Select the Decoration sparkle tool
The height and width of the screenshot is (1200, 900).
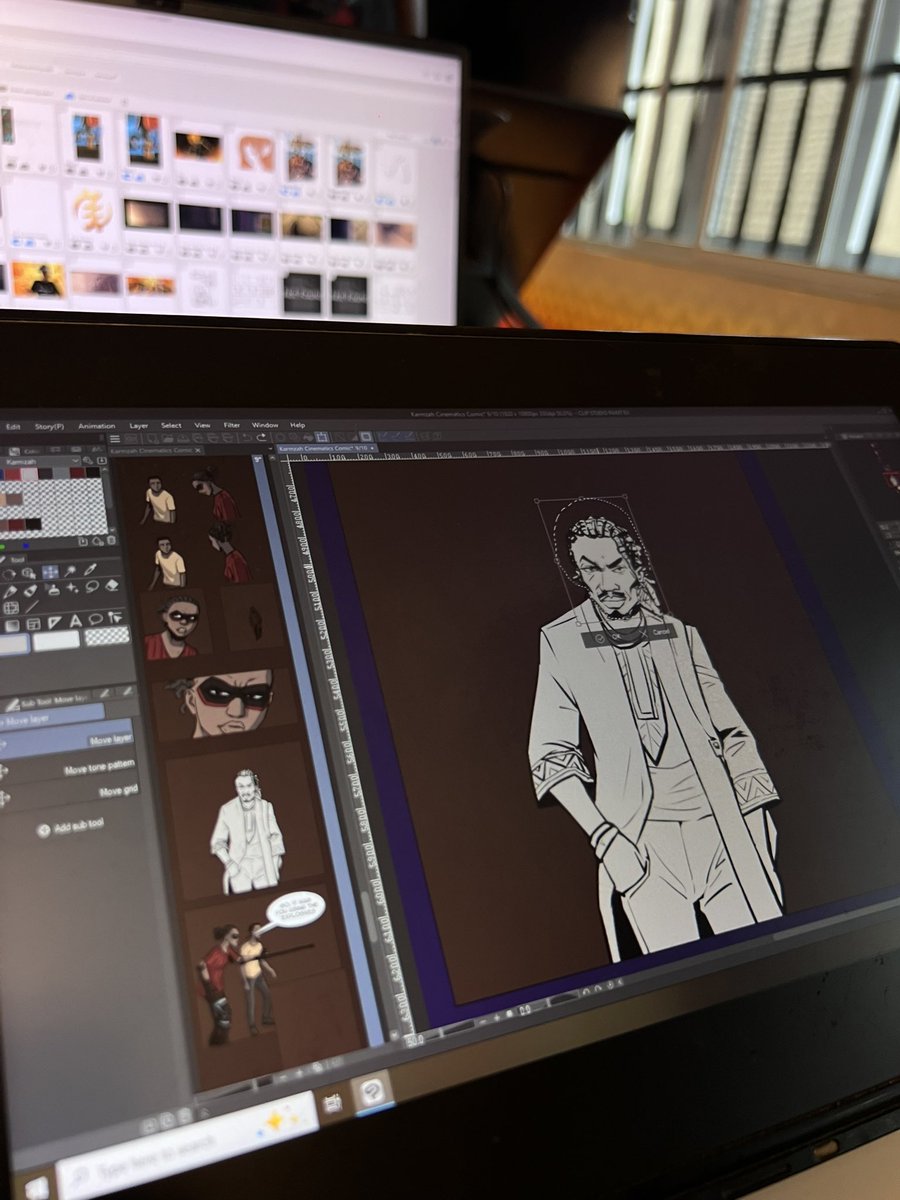click(x=72, y=588)
